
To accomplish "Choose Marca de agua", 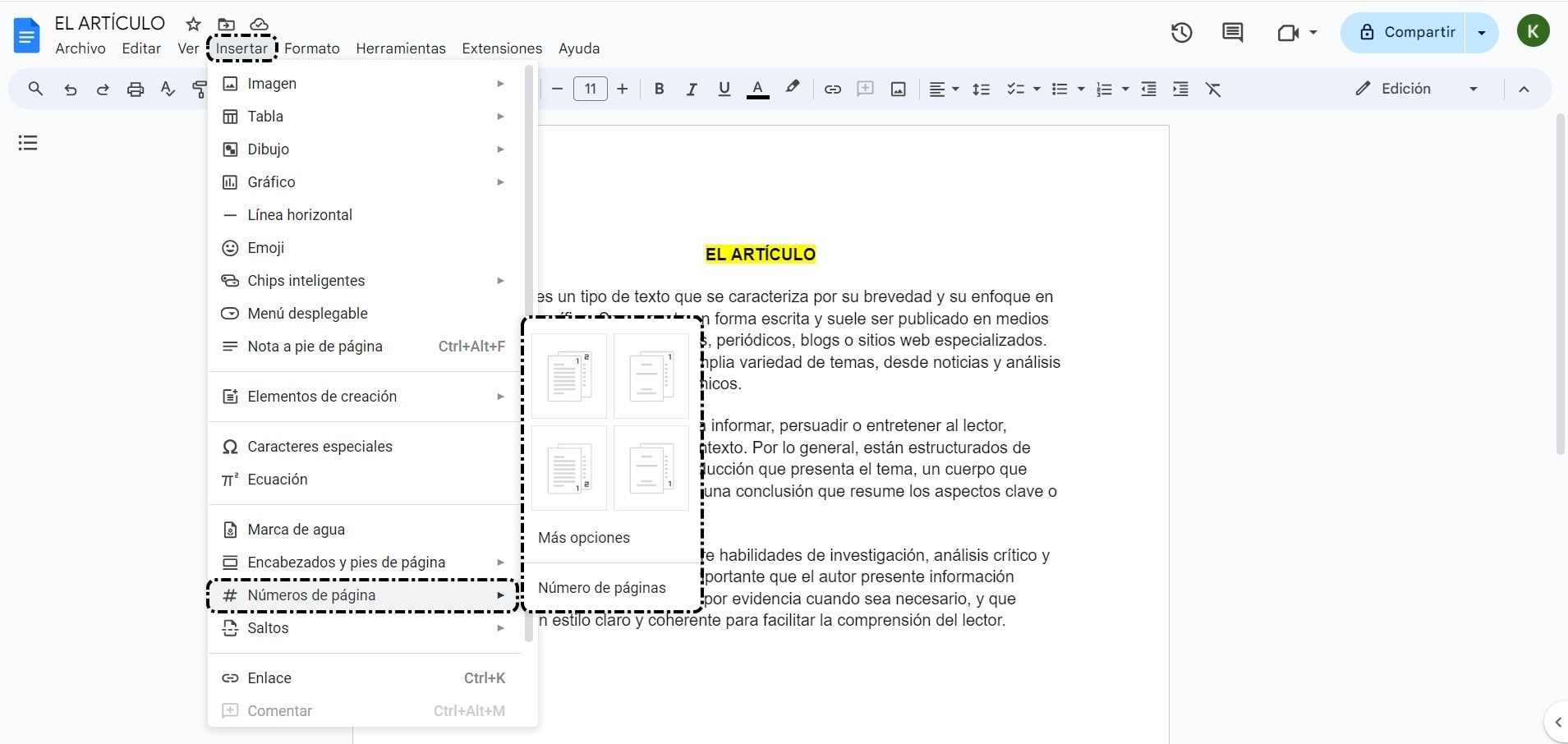I will [x=365, y=530].
